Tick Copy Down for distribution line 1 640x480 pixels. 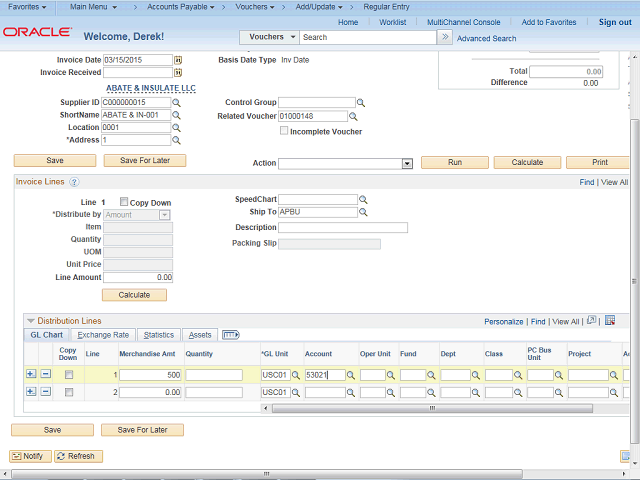click(68, 375)
